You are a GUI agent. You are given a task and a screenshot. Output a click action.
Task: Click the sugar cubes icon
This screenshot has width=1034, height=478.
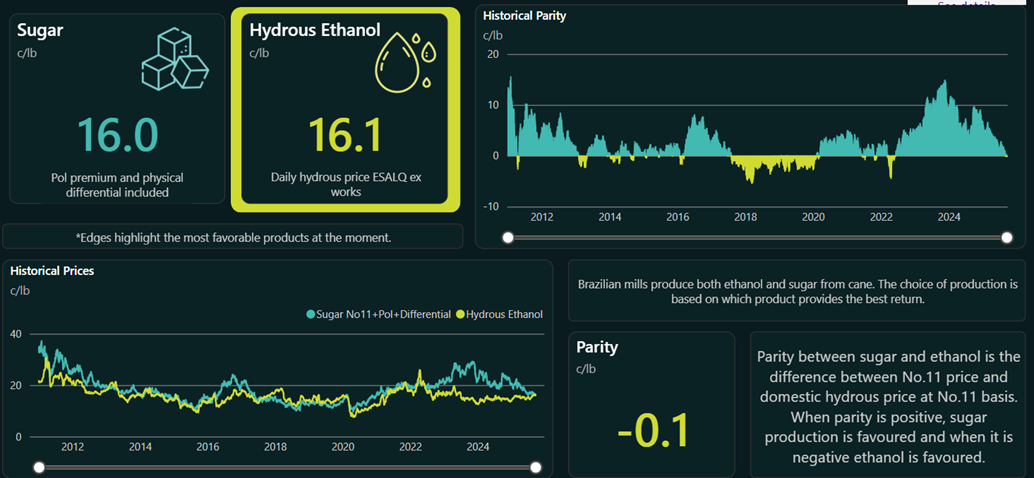pos(174,61)
